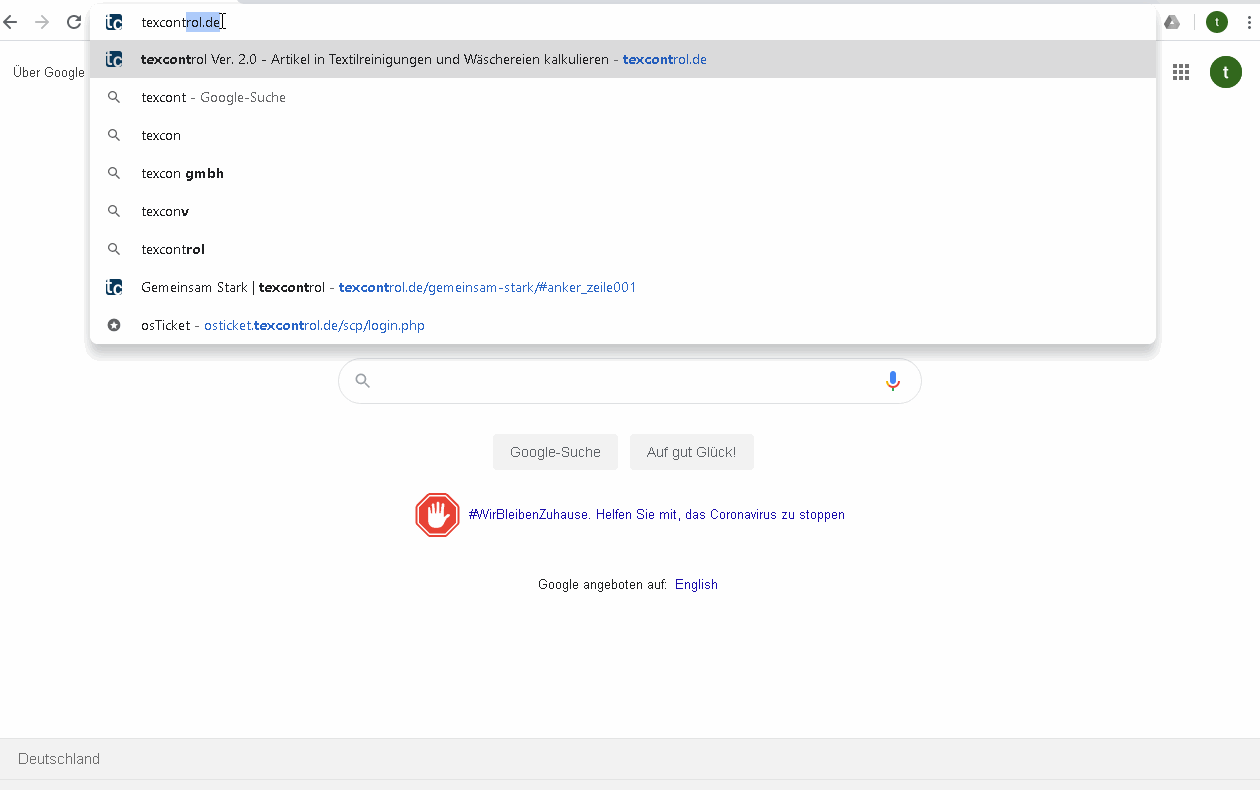The image size is (1260, 790).
Task: Open the Google account avatar on page
Action: (x=1226, y=72)
